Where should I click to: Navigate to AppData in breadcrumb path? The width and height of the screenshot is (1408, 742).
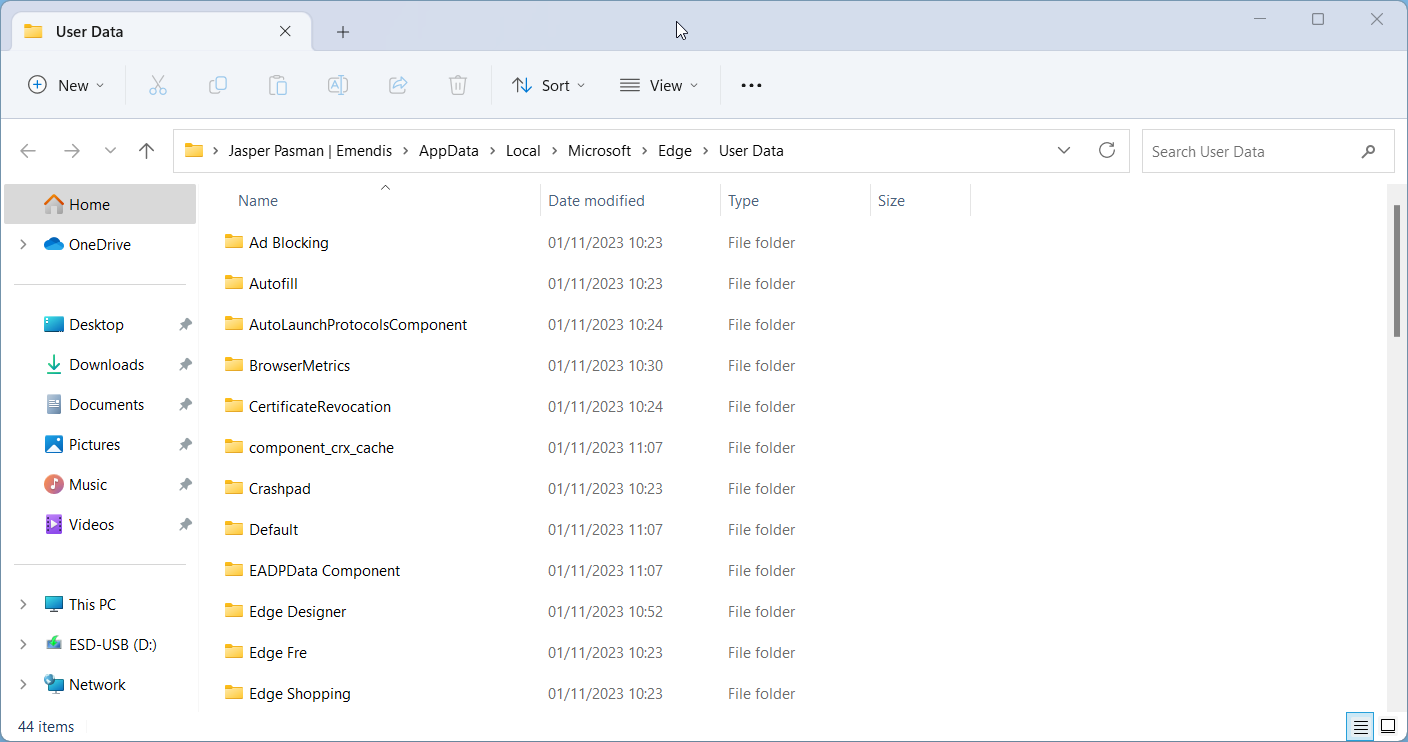click(x=448, y=151)
